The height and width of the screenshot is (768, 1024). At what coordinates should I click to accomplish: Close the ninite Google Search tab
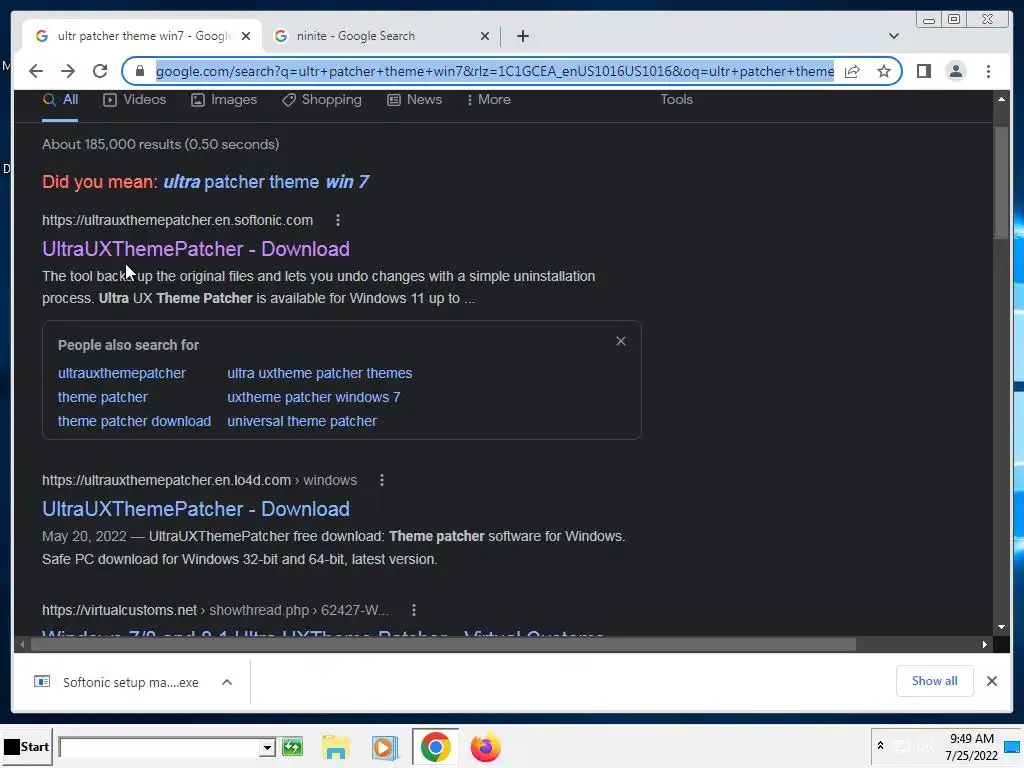485,36
